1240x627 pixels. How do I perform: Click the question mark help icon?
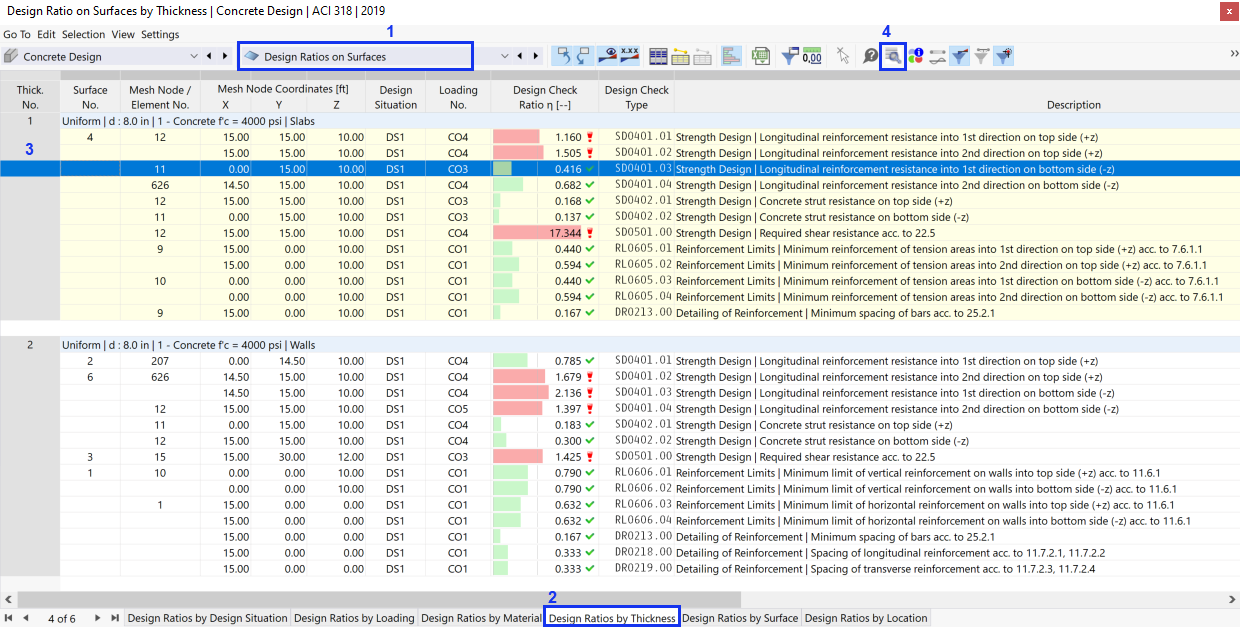click(x=871, y=57)
